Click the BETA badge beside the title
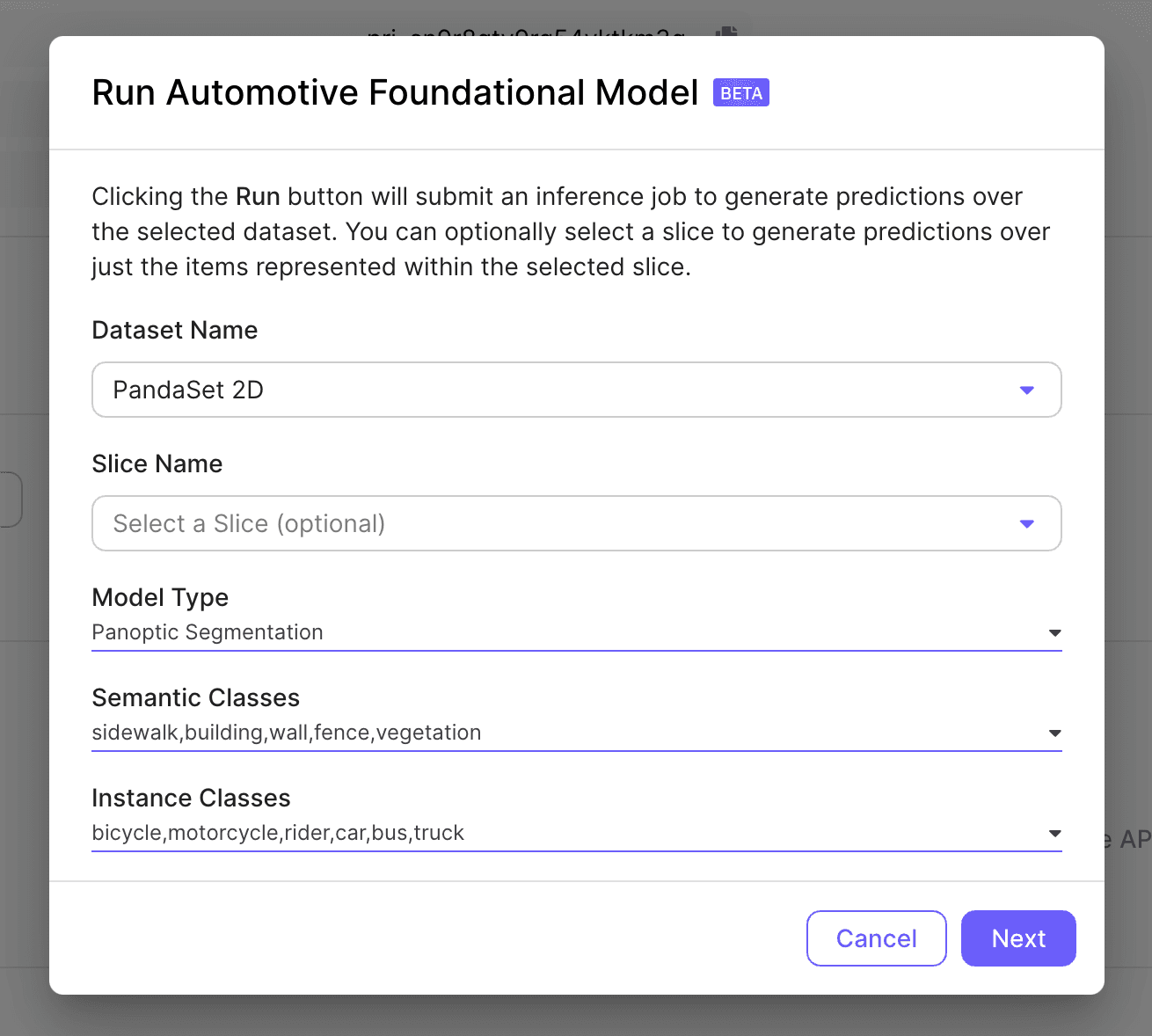Viewport: 1152px width, 1036px height. [740, 93]
